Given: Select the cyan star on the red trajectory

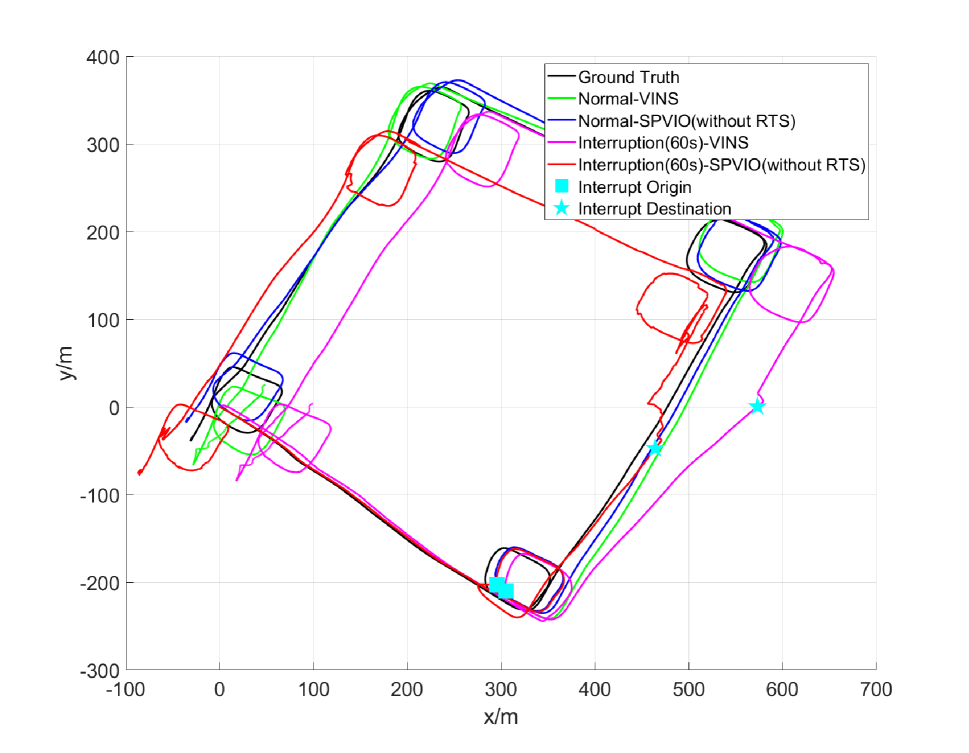Looking at the screenshot, I should [x=655, y=449].
